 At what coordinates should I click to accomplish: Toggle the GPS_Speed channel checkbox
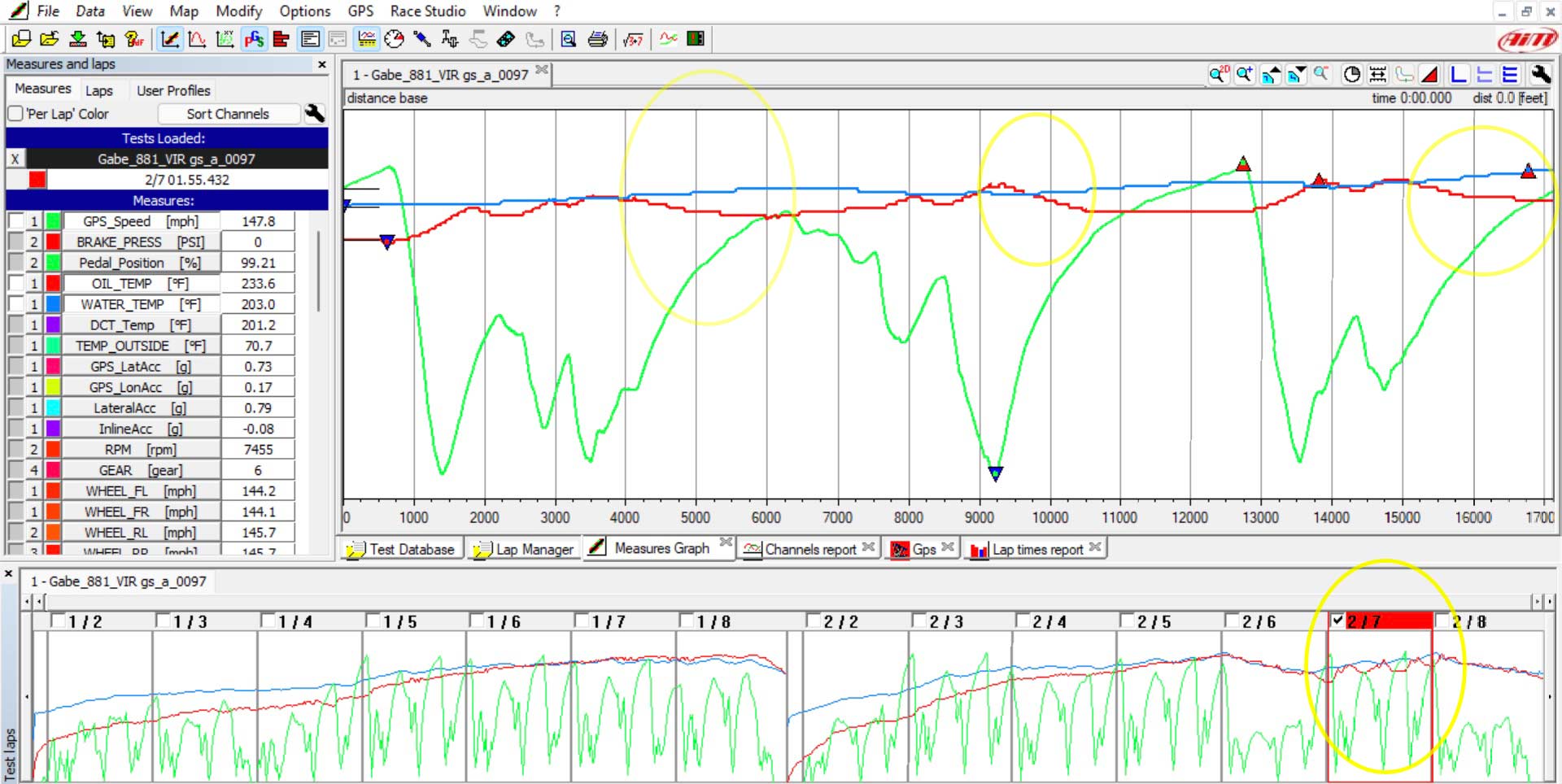point(15,221)
